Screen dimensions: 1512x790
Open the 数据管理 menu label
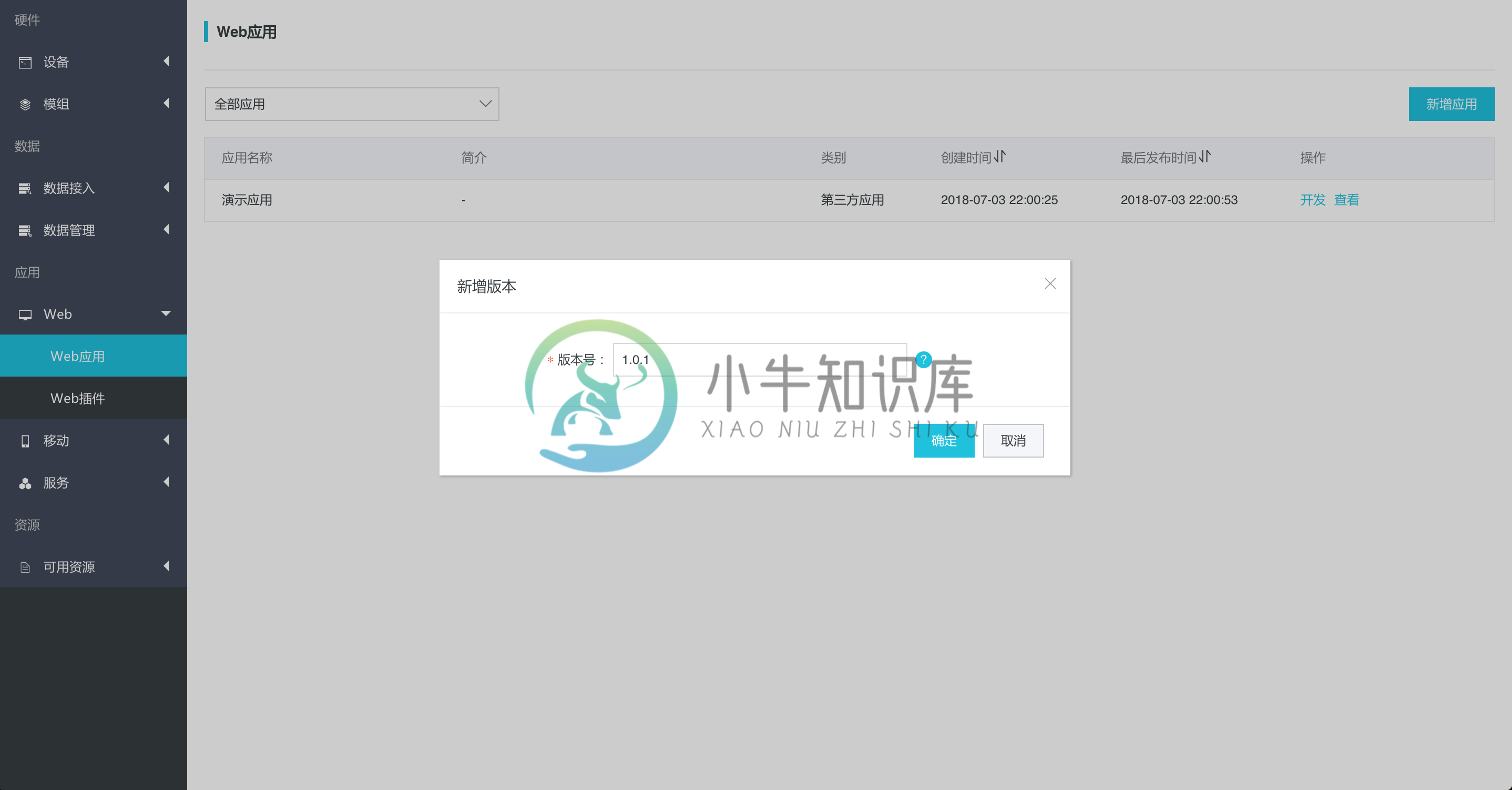69,231
